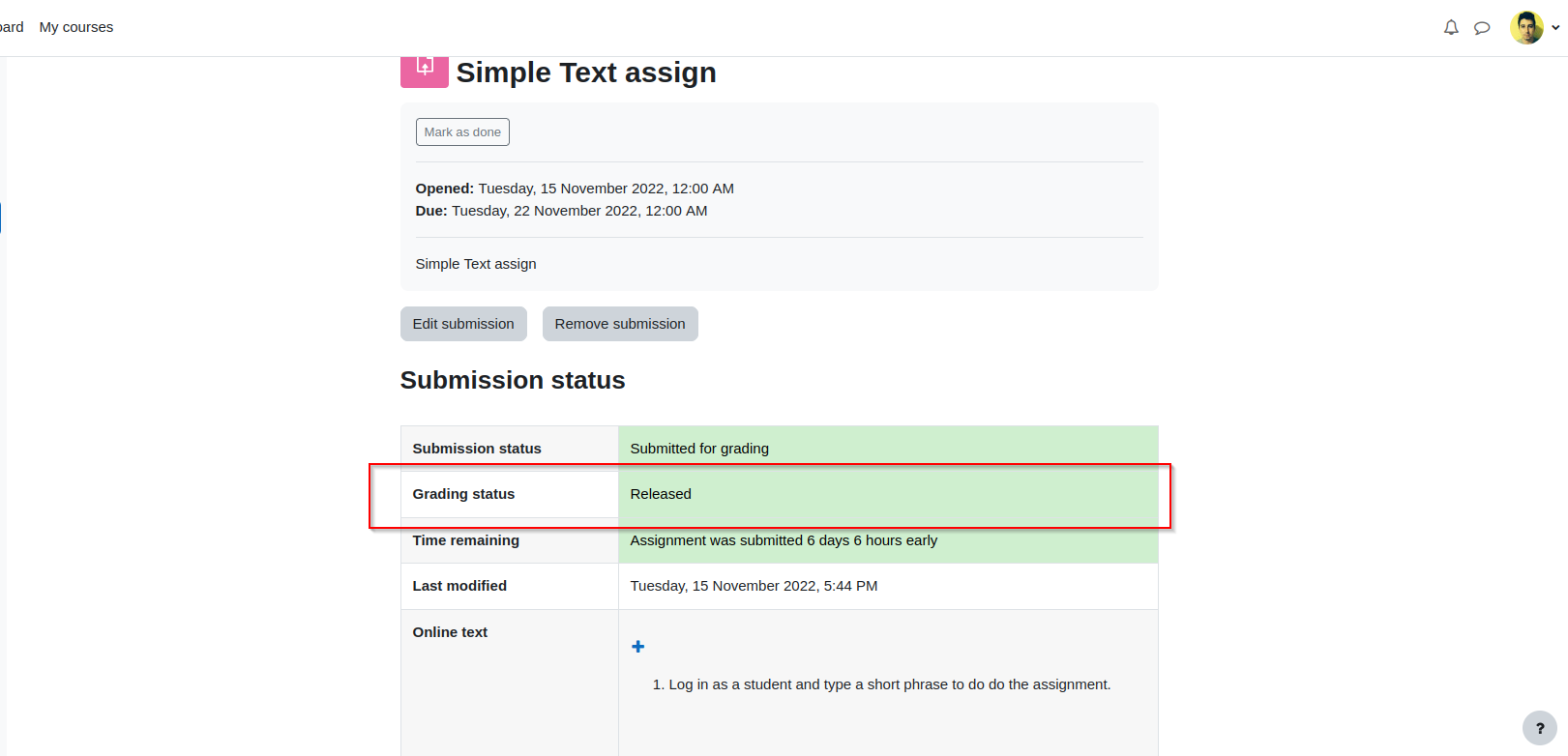Click the user profile avatar
This screenshot has width=1568, height=756.
[x=1526, y=27]
